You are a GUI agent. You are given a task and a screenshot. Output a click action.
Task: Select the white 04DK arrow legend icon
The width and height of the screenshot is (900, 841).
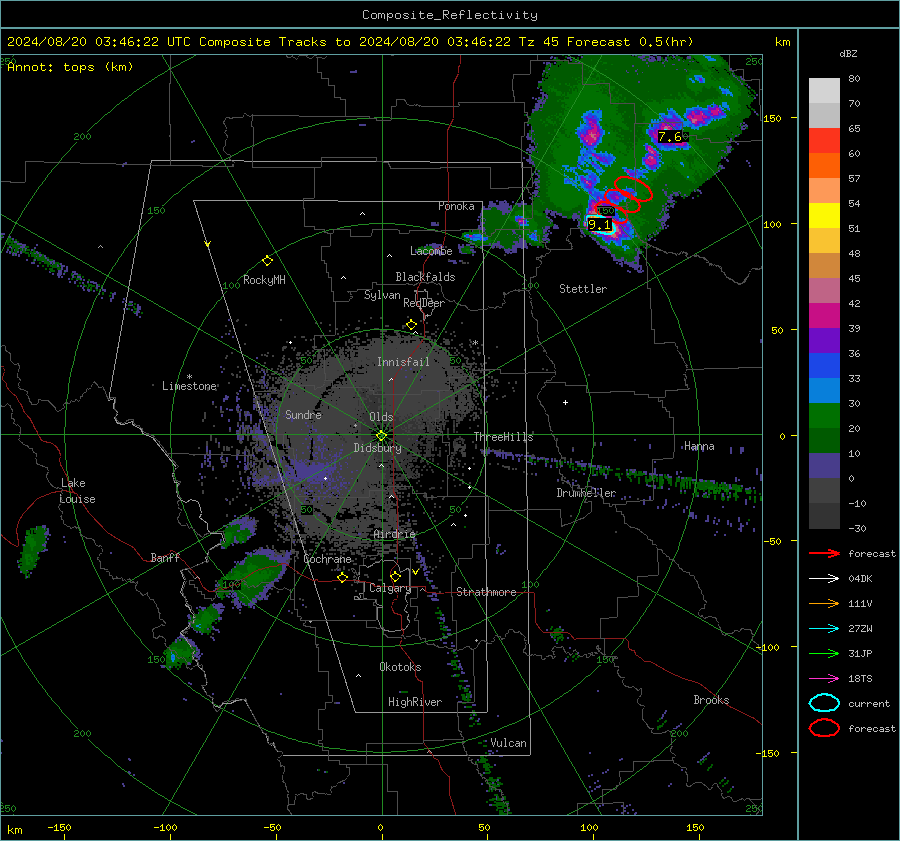[824, 578]
